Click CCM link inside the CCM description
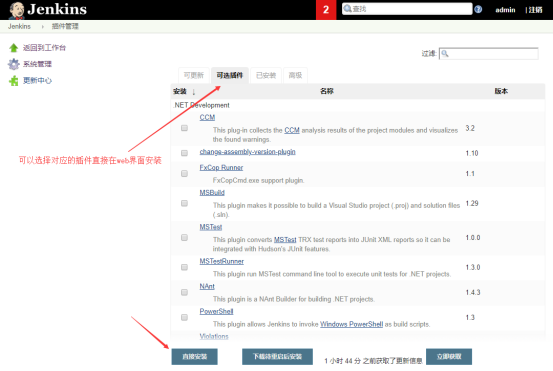This screenshot has width=553, height=371. (x=292, y=130)
